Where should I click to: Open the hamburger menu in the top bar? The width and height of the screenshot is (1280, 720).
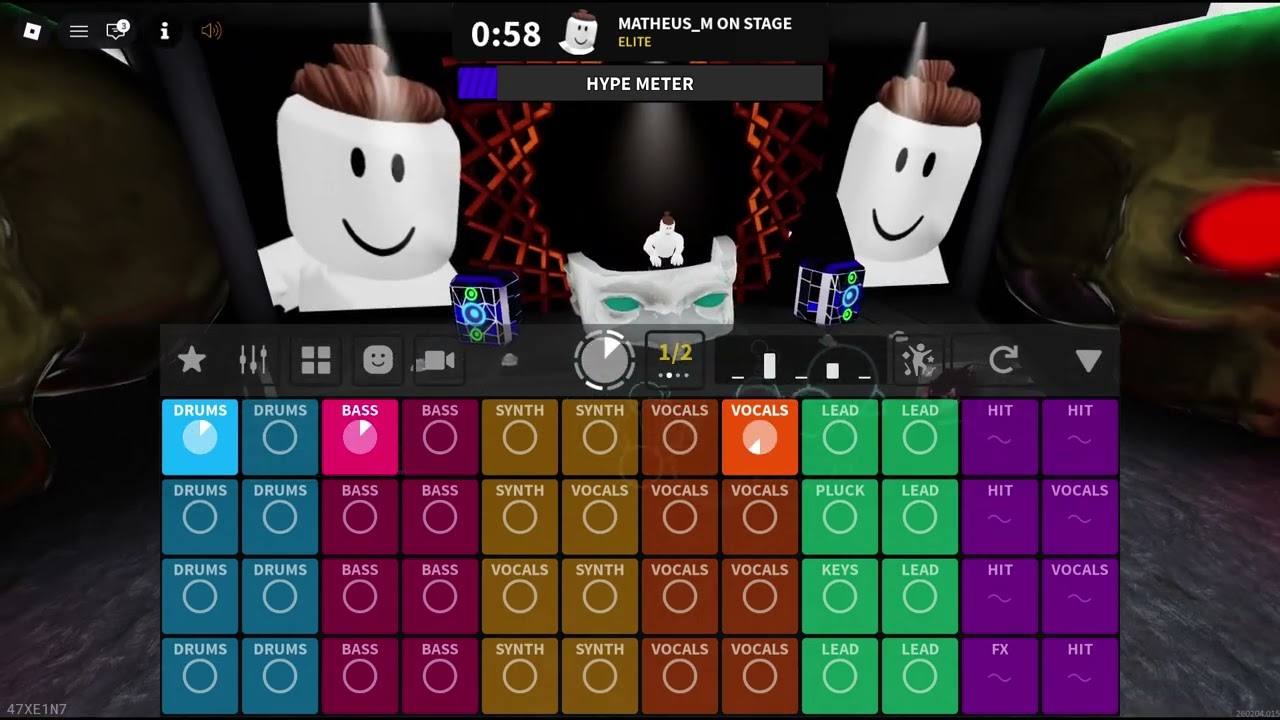point(79,31)
